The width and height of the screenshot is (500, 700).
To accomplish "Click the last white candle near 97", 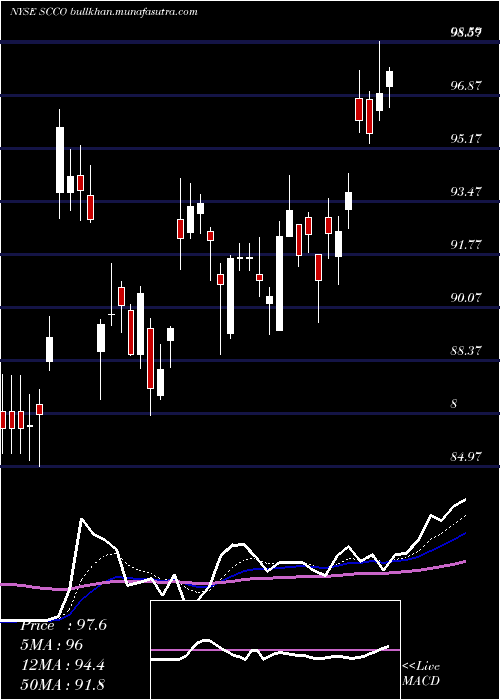I will [390, 79].
